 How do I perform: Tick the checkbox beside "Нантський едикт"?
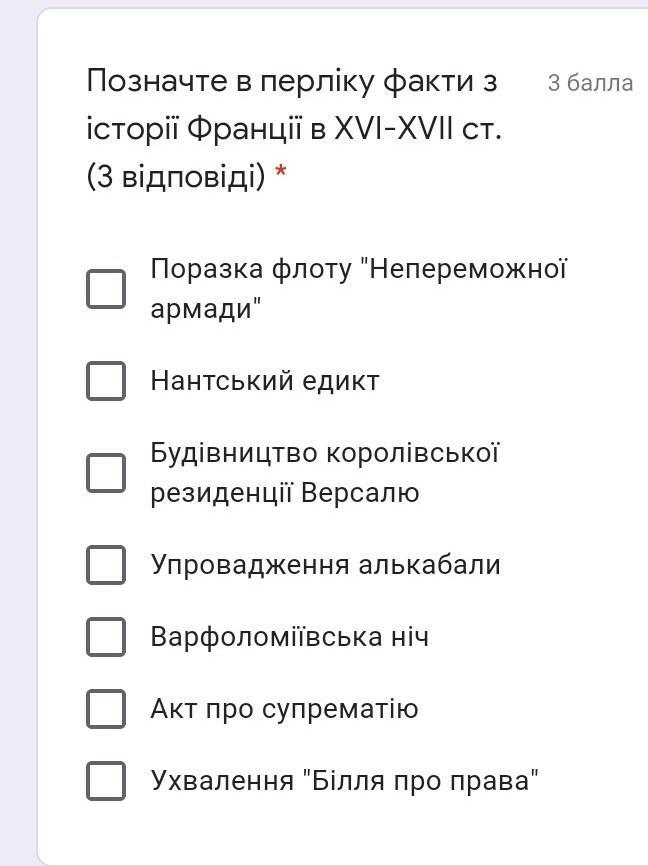pyautogui.click(x=106, y=381)
